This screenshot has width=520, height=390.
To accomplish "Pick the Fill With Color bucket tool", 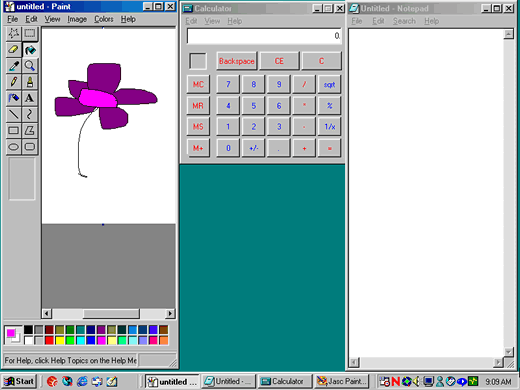I will (30, 50).
